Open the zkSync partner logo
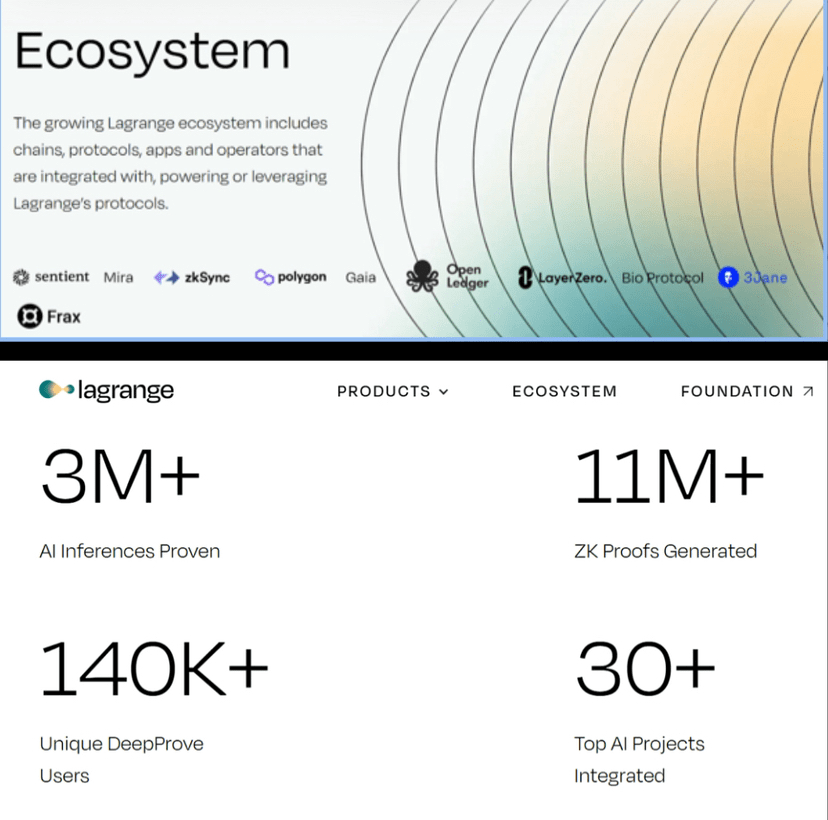This screenshot has height=820, width=828. [192, 277]
